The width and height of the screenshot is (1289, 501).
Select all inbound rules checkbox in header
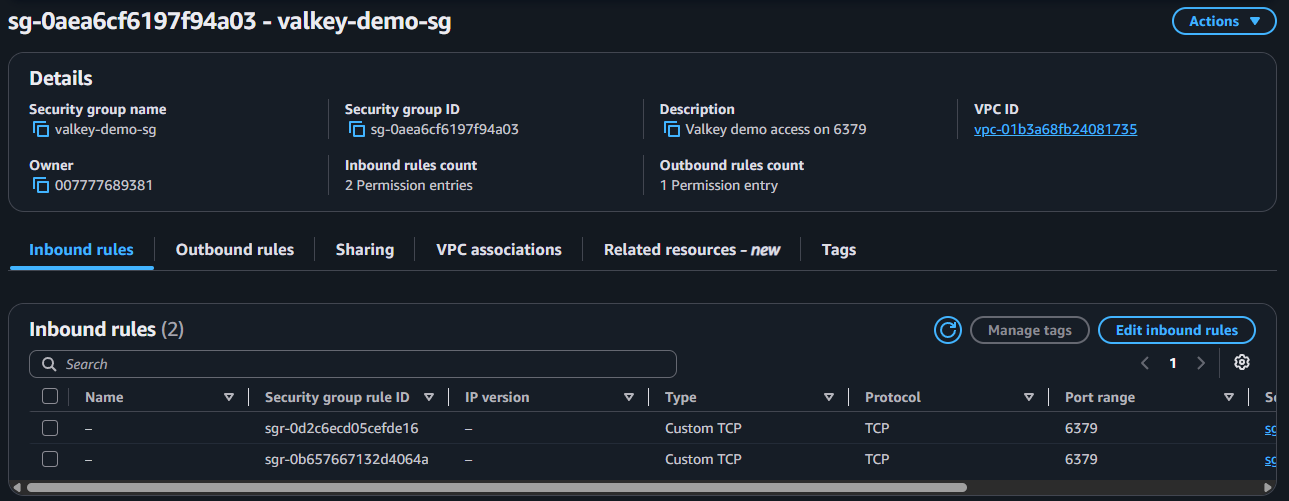tap(50, 397)
